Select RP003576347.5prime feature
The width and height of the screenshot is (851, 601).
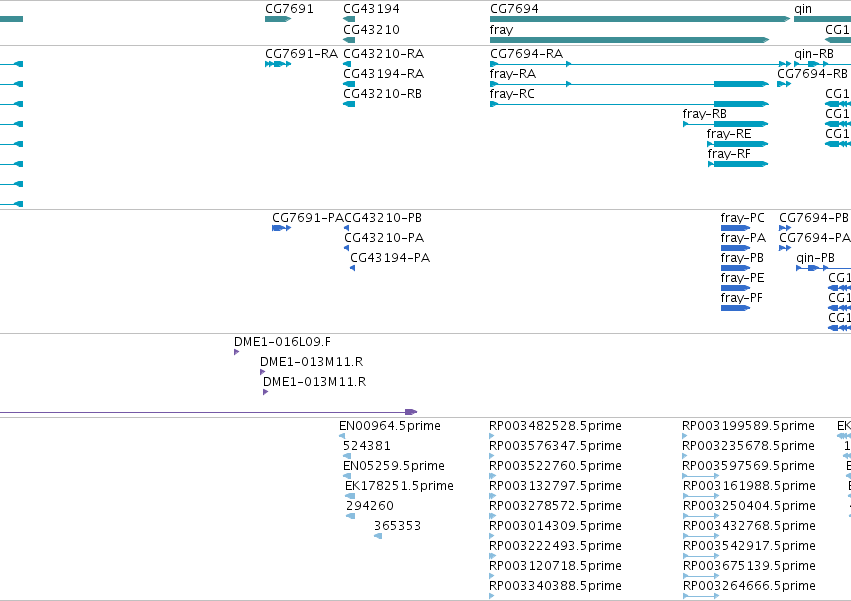click(492, 456)
